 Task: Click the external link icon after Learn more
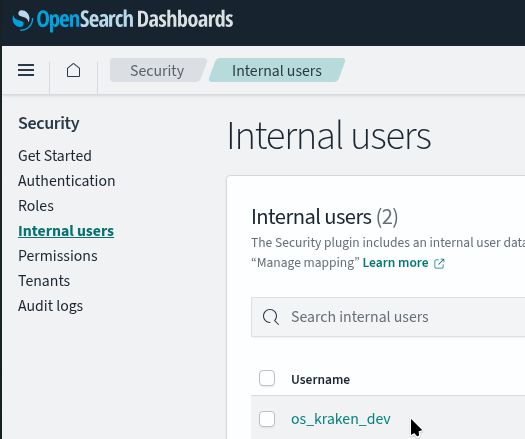click(x=439, y=264)
